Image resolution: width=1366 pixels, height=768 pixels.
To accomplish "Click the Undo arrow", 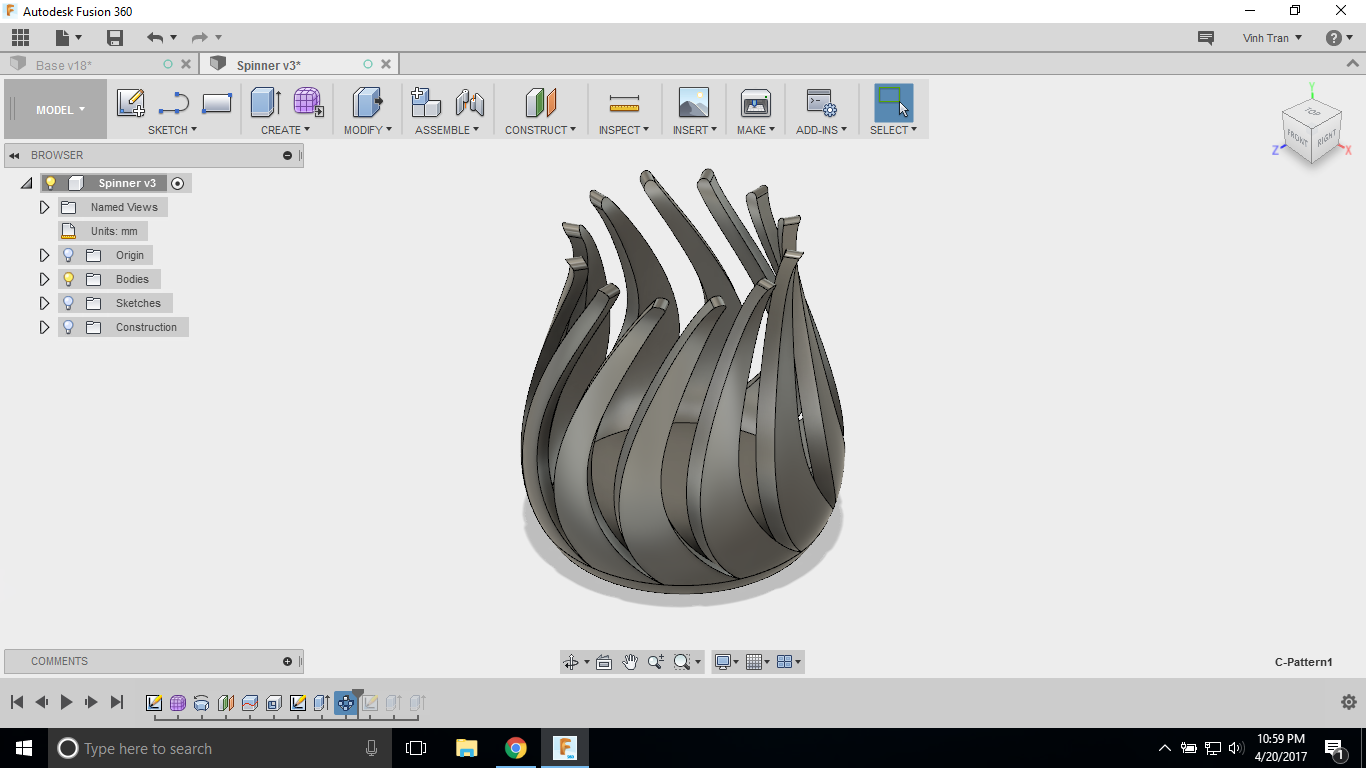I will click(155, 38).
